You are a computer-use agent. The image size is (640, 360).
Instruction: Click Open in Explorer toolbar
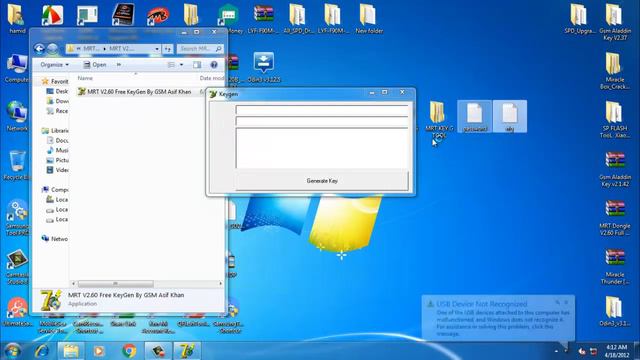(95, 64)
